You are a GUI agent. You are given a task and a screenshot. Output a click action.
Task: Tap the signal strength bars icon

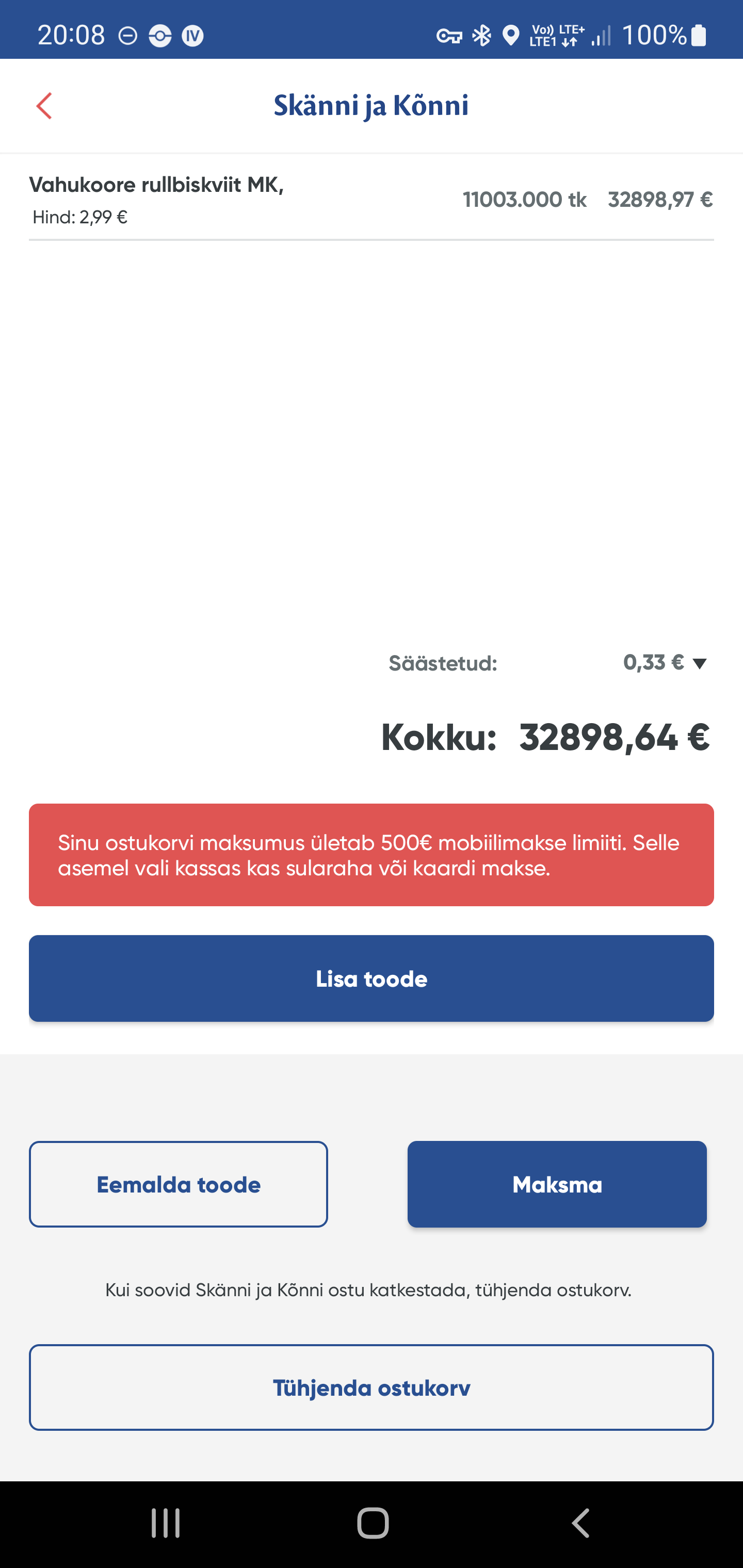tap(601, 36)
